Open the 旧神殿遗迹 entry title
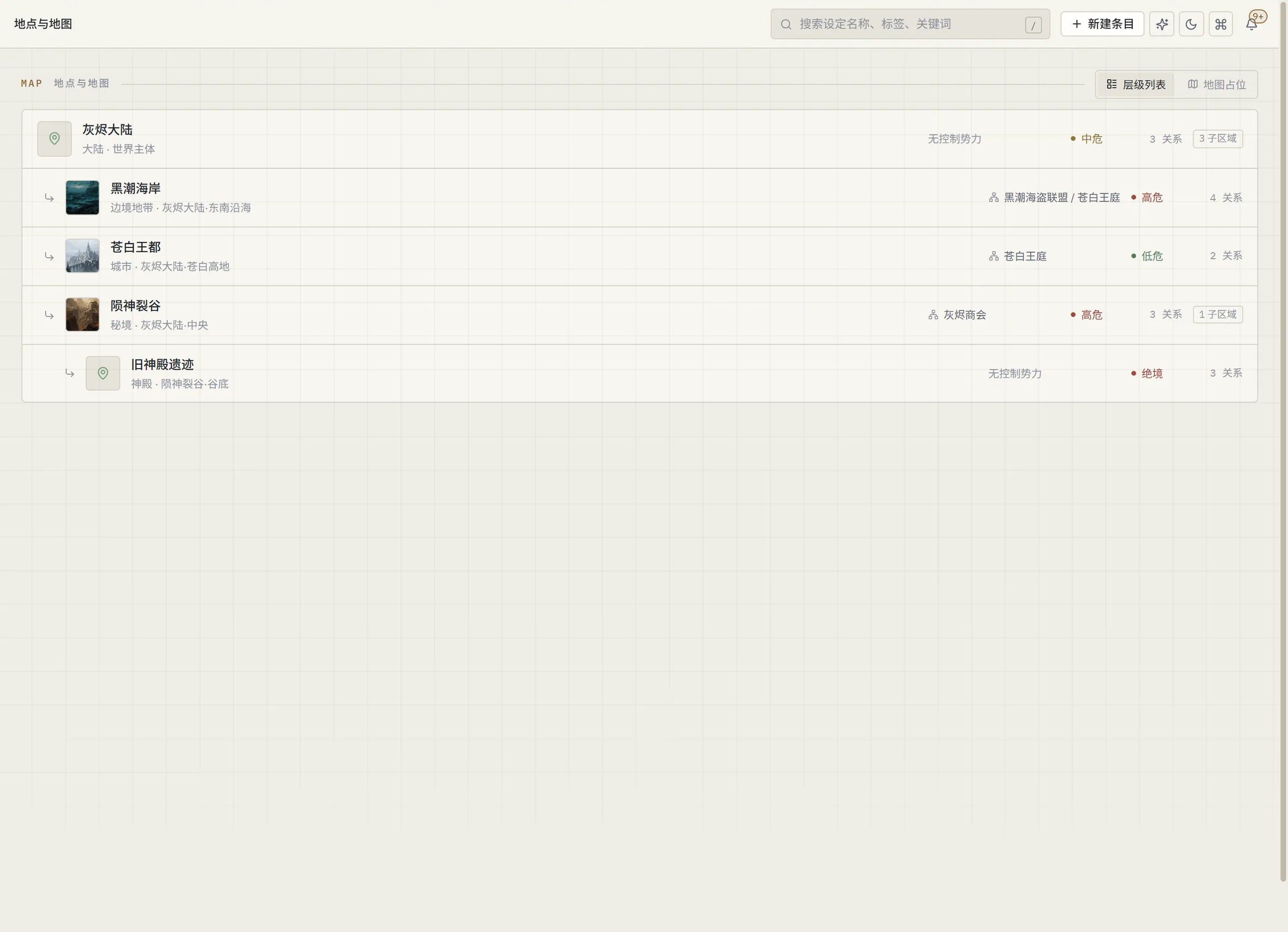Viewport: 1288px width, 932px height. pyautogui.click(x=163, y=364)
